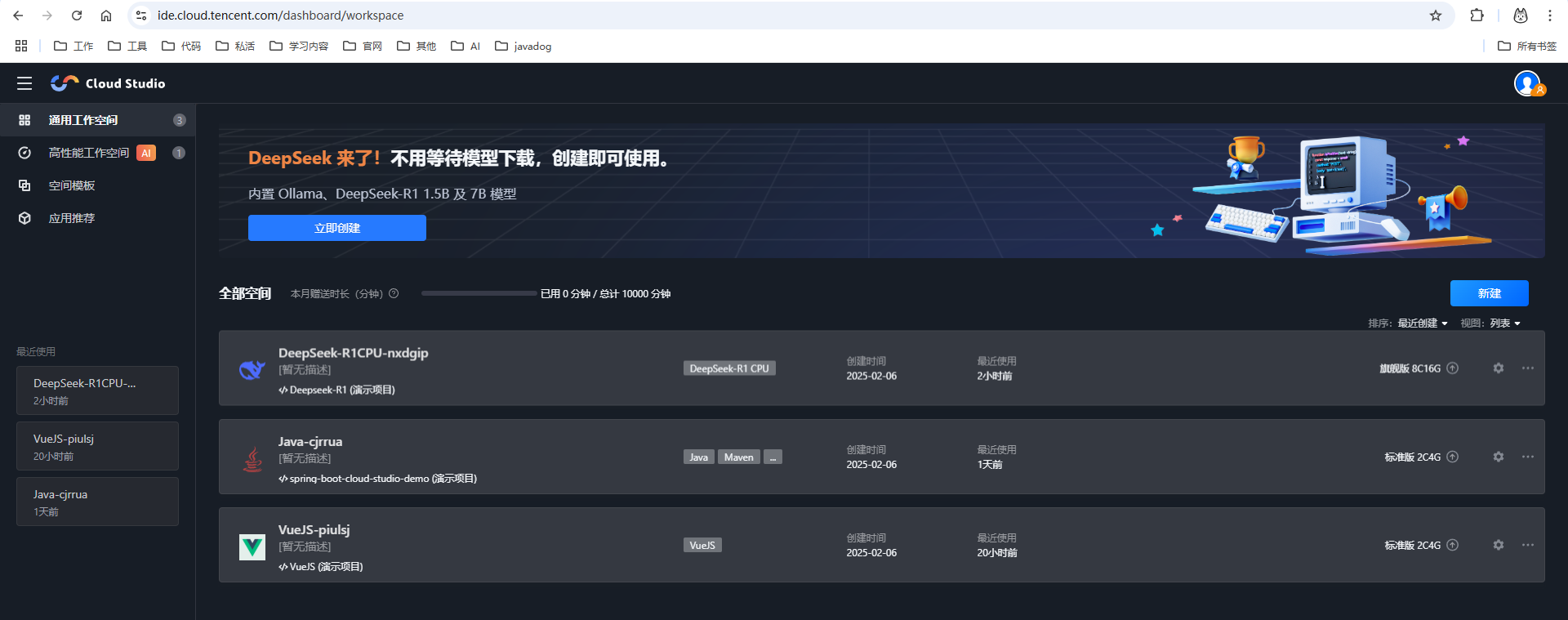Viewport: 1568px width, 620px height.
Task: Click the orange AI badge
Action: [146, 153]
